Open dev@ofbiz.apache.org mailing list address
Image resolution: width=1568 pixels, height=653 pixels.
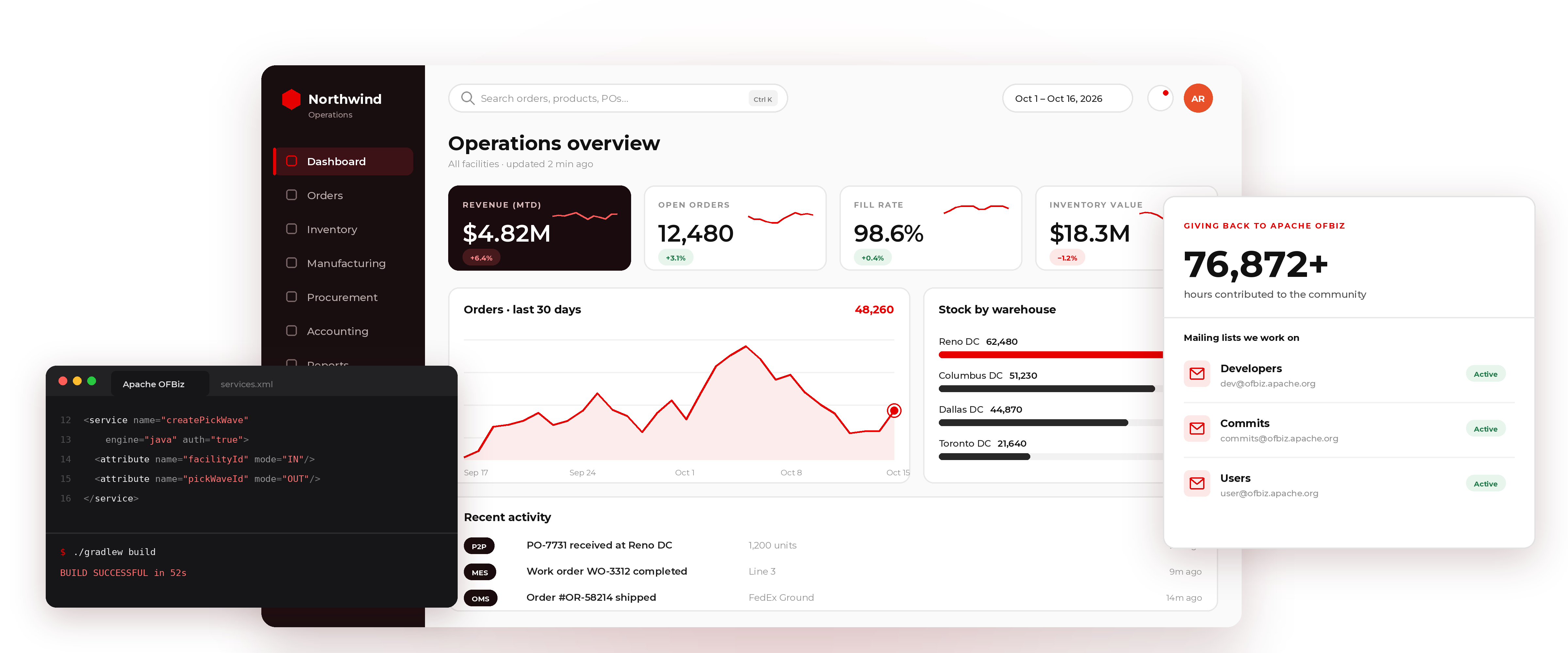click(x=1267, y=383)
